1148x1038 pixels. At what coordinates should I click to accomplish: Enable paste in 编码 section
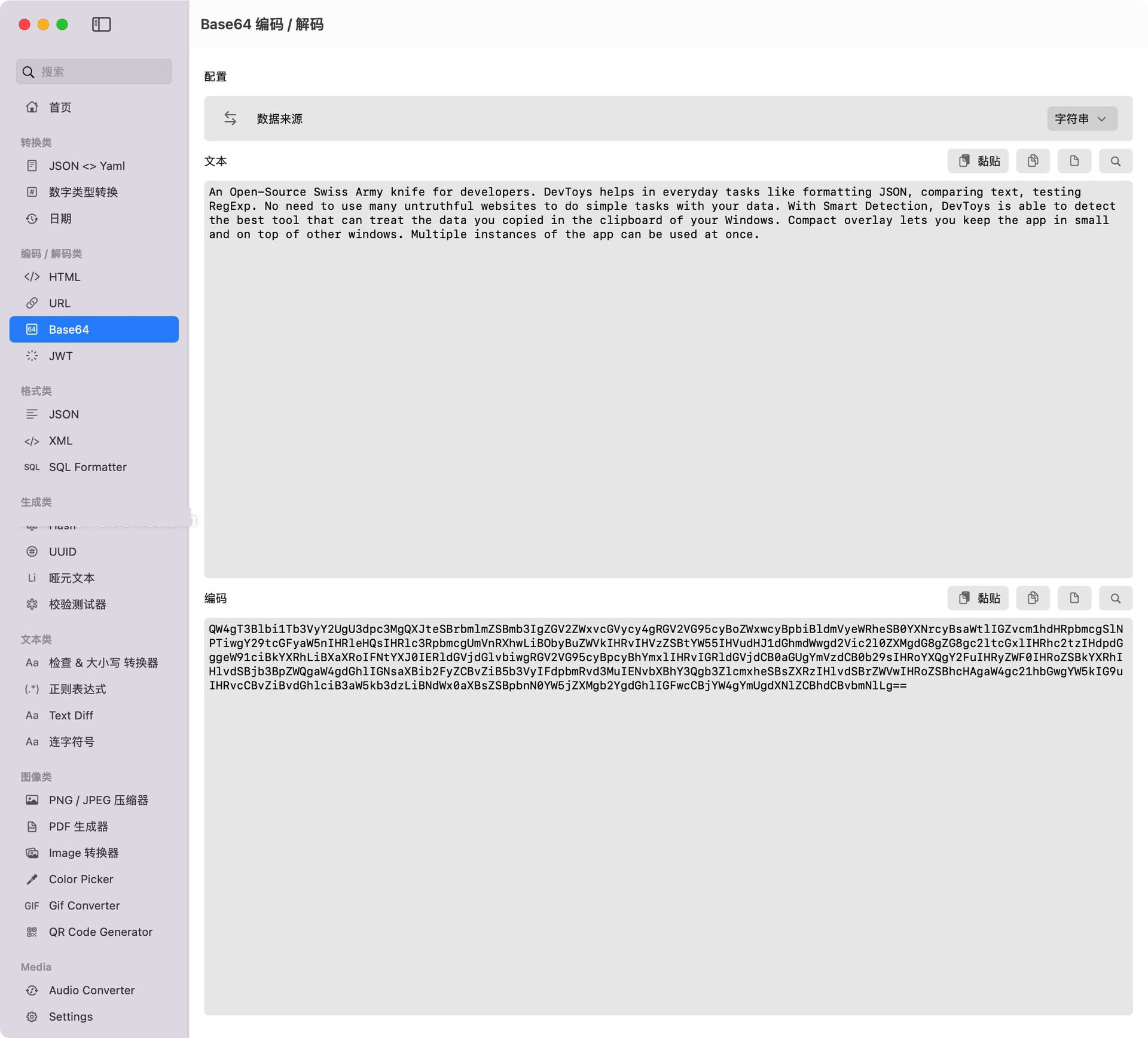pos(977,598)
